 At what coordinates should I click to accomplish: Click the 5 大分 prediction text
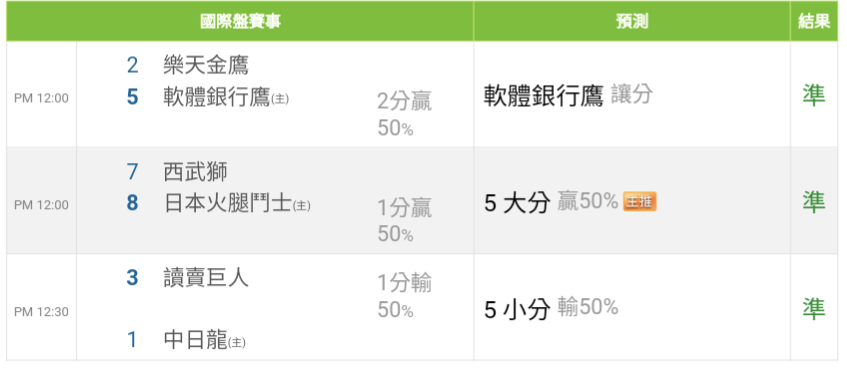(517, 203)
